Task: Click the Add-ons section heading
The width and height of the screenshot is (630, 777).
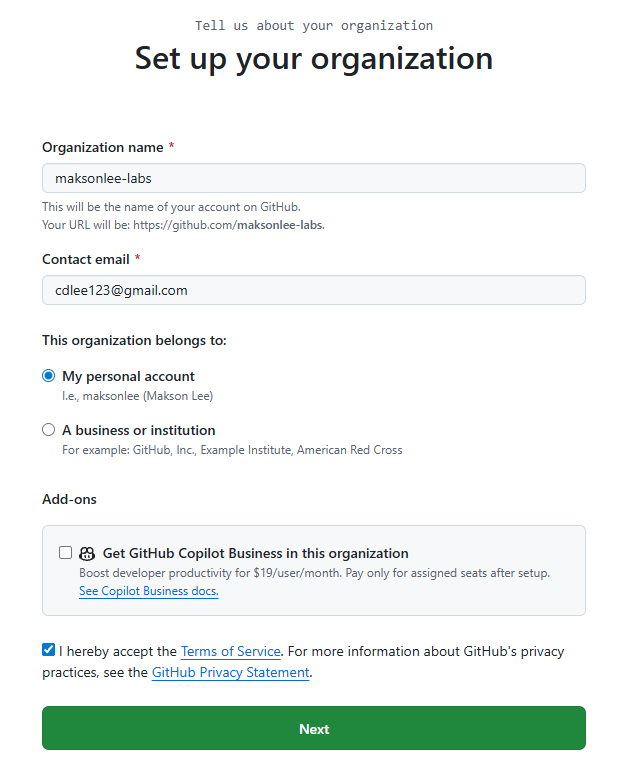Action: coord(69,498)
